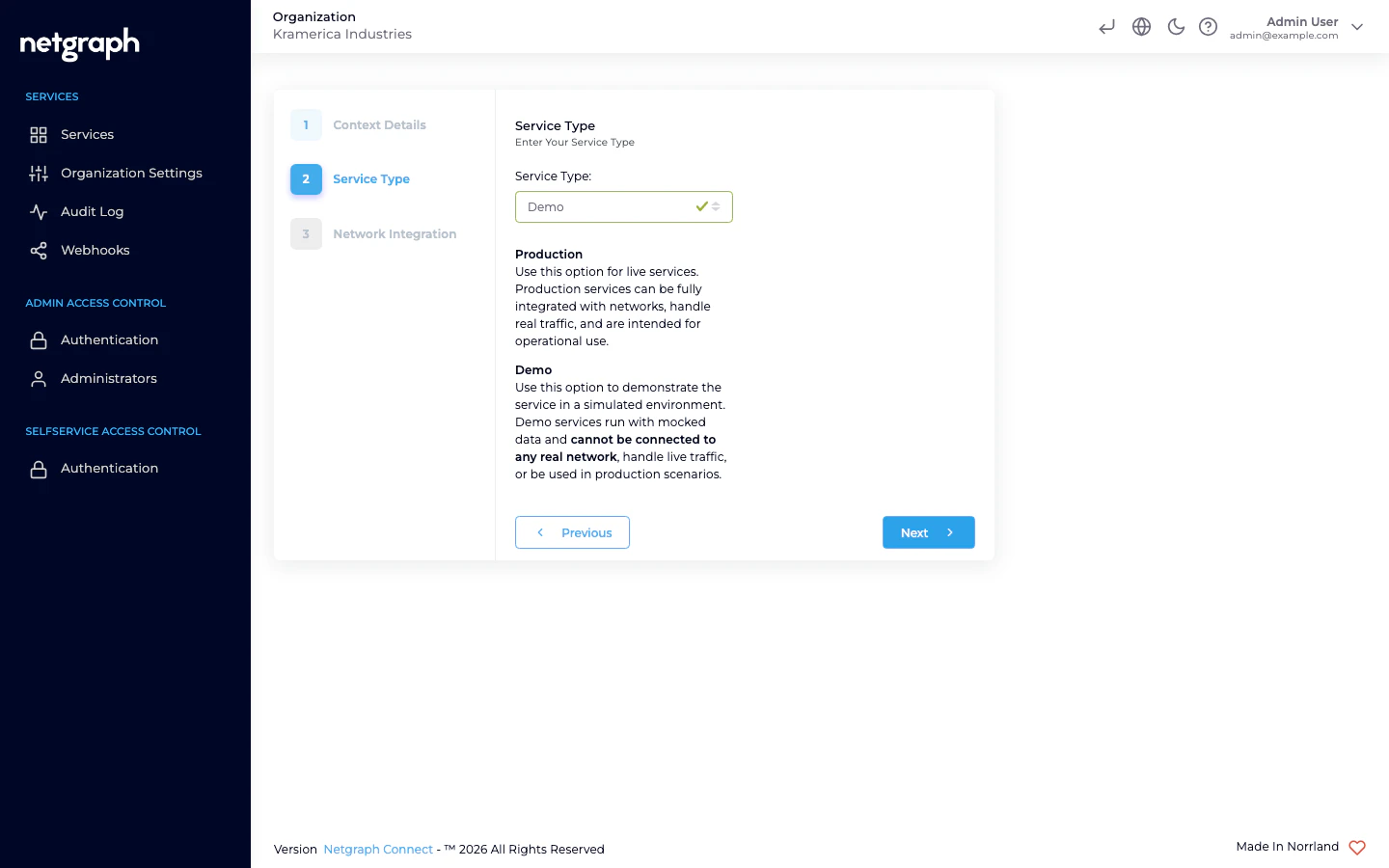Select the Services grid icon in sidebar

(x=39, y=134)
